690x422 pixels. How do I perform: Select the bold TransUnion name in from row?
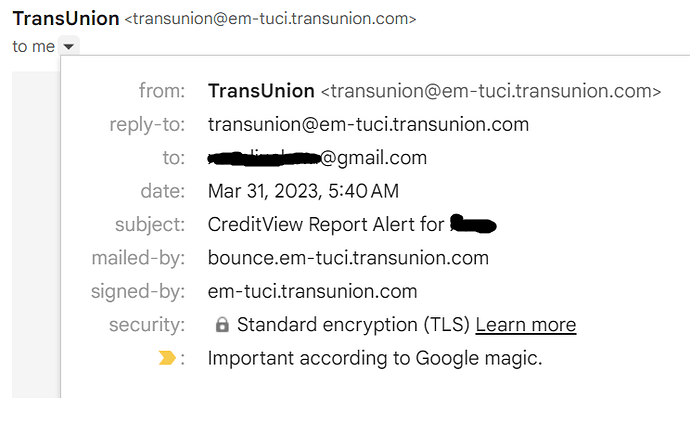click(x=261, y=91)
